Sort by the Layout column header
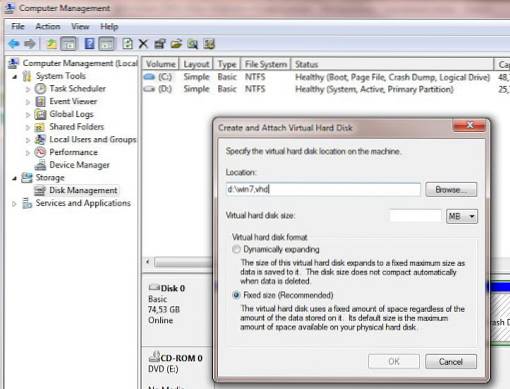Viewport: 510px width, 389px height. click(x=196, y=64)
